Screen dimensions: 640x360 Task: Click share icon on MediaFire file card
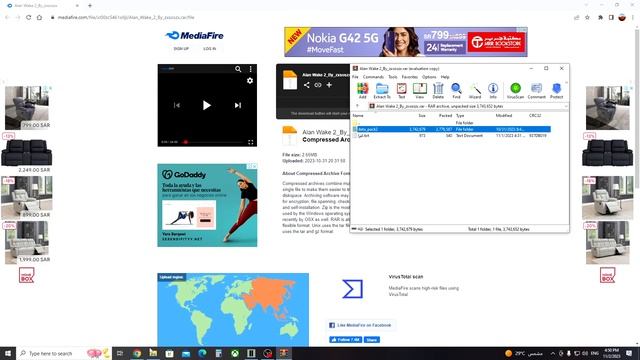coord(306,85)
